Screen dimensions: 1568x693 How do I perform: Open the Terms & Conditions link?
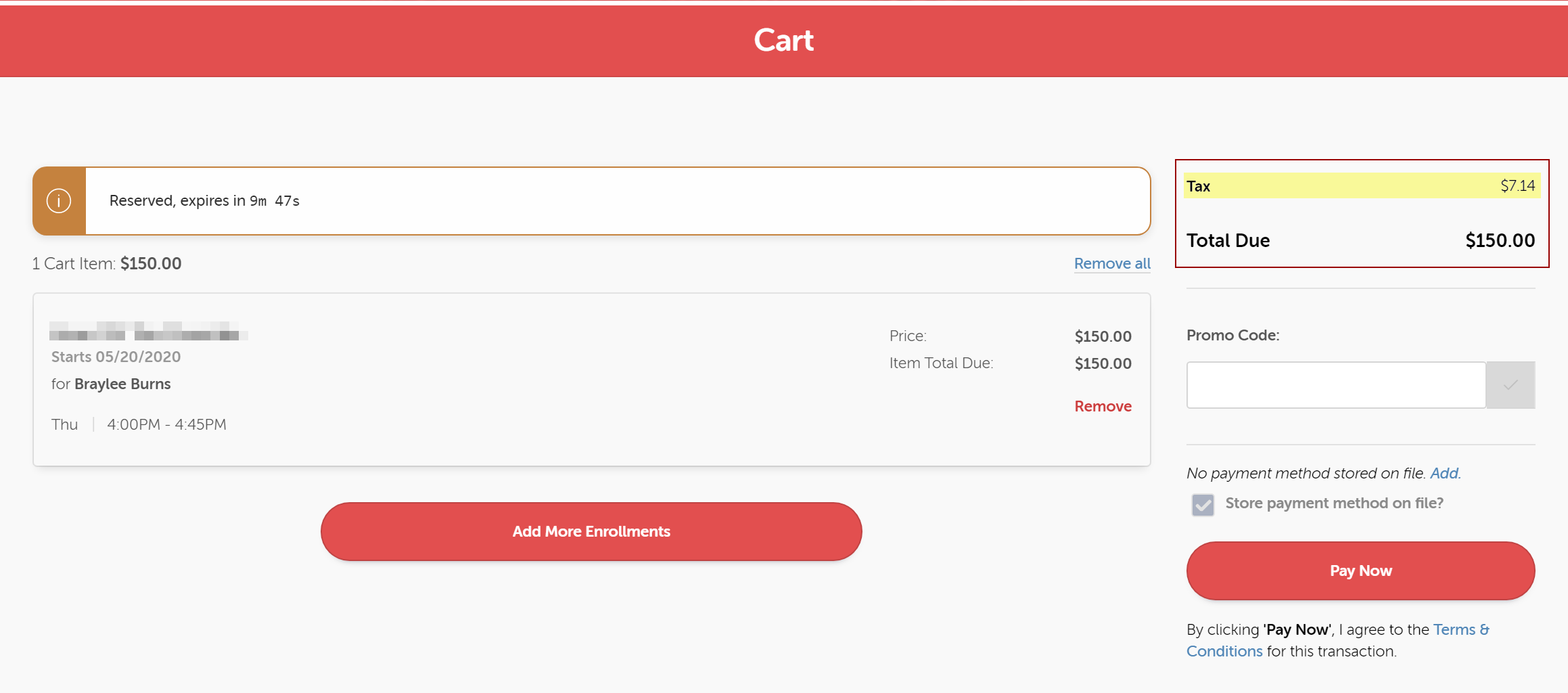point(1460,630)
